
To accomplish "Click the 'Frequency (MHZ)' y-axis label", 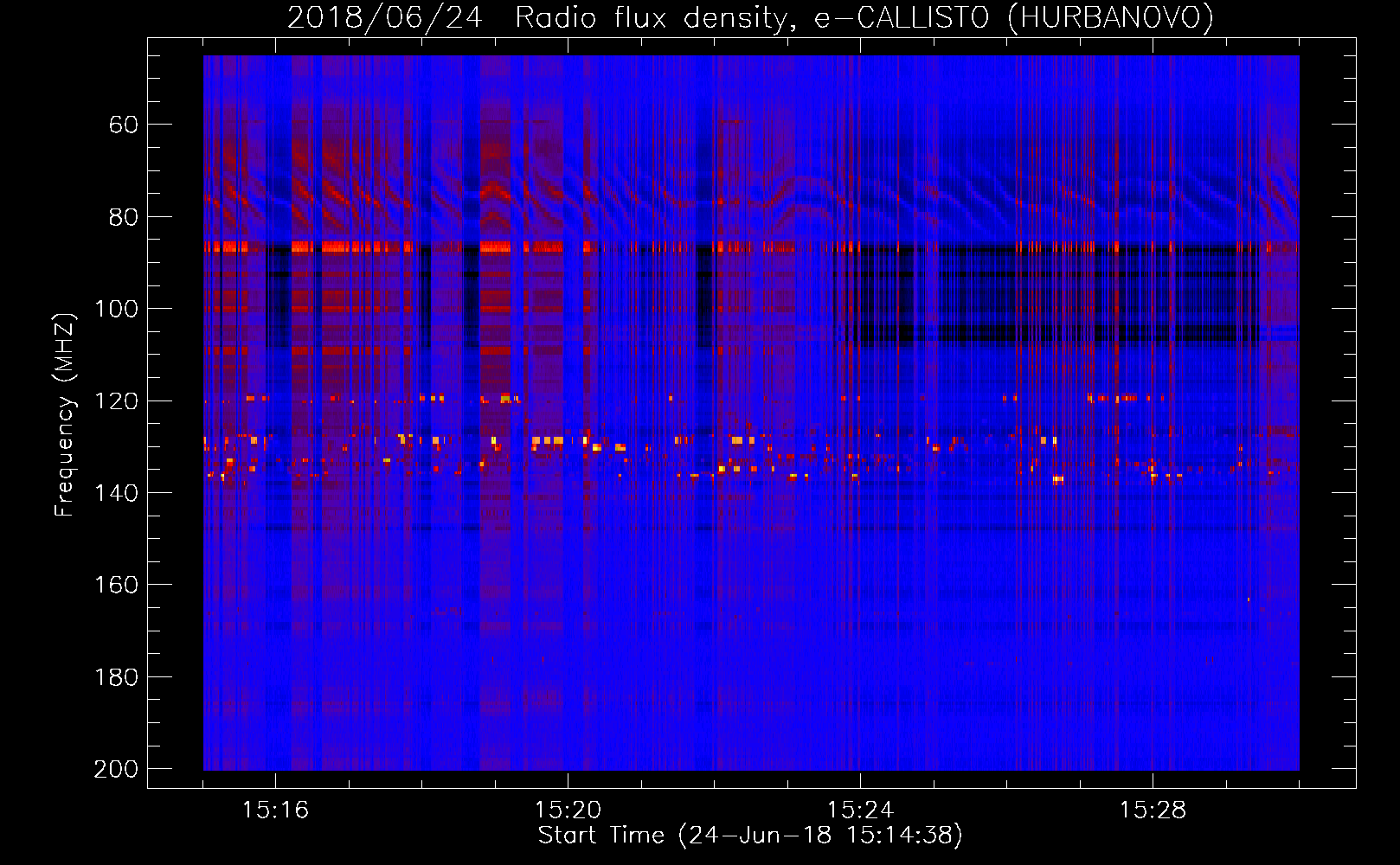I will [65, 414].
